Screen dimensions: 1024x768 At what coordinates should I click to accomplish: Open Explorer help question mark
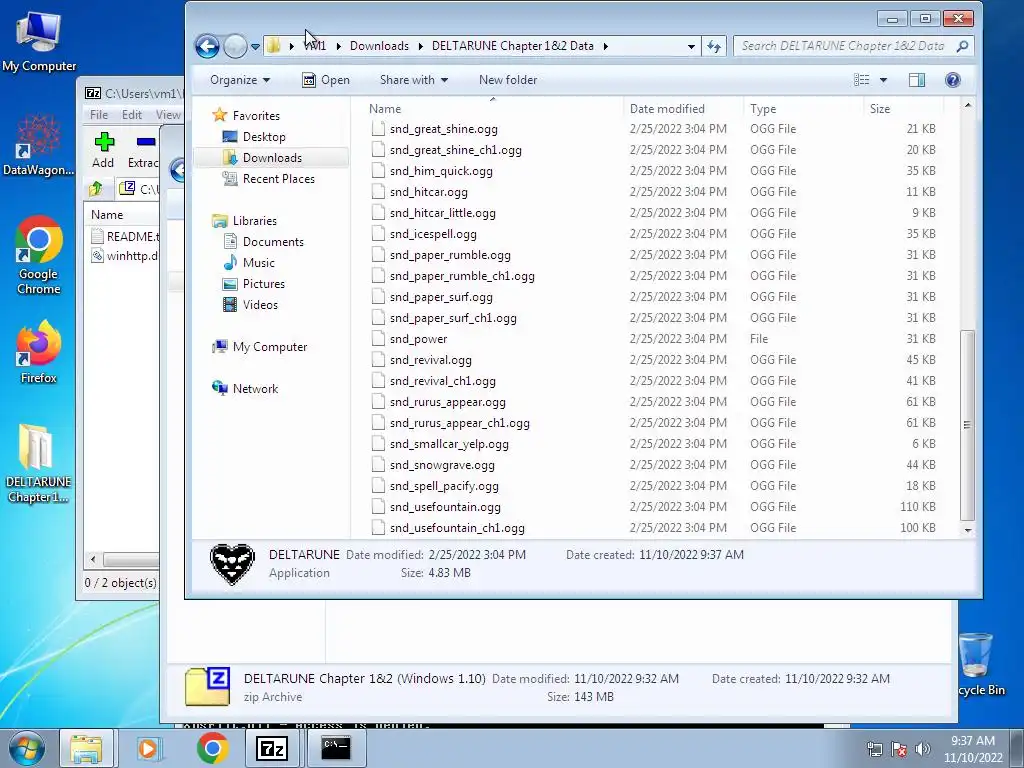[953, 80]
